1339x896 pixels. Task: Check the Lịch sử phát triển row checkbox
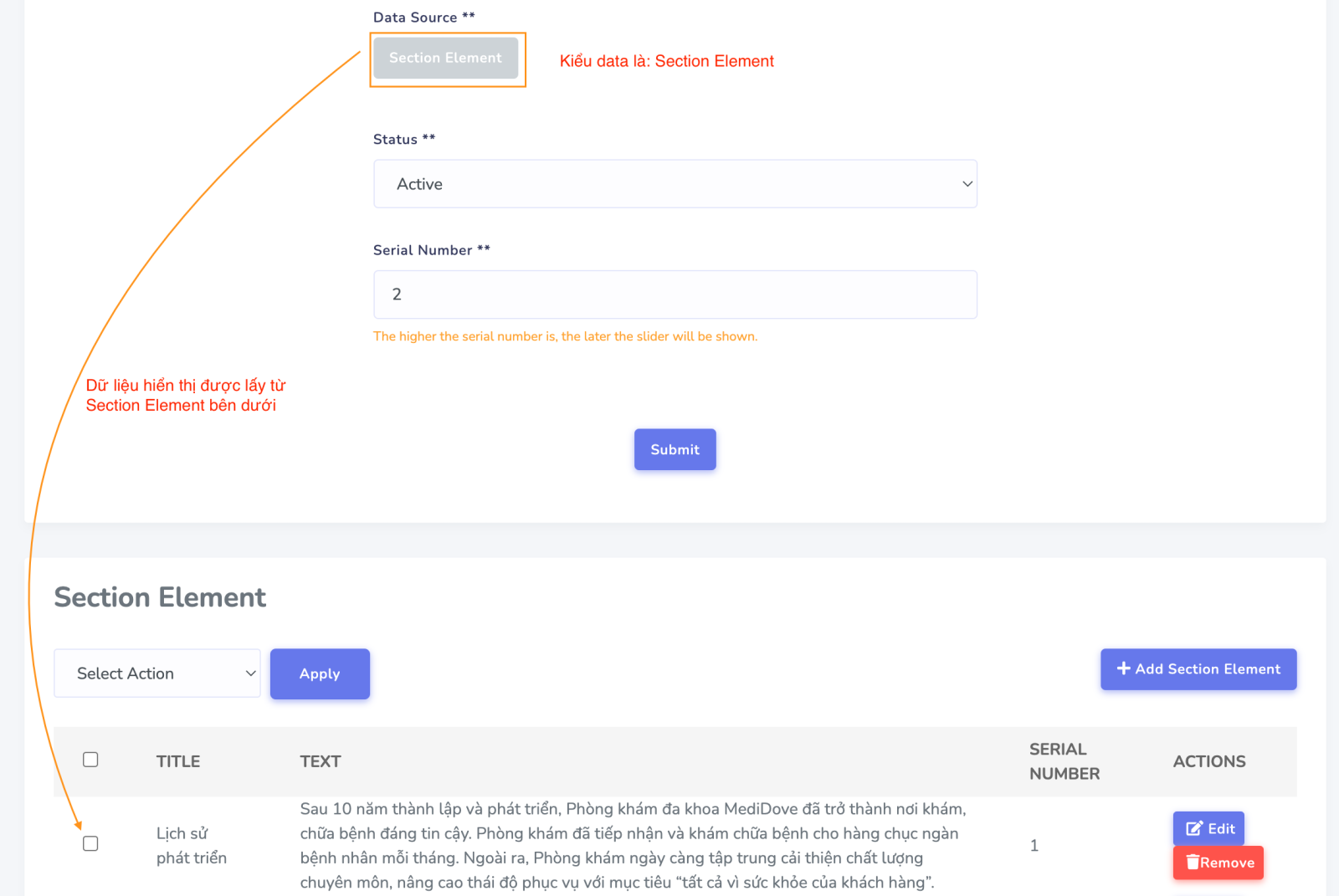click(90, 843)
